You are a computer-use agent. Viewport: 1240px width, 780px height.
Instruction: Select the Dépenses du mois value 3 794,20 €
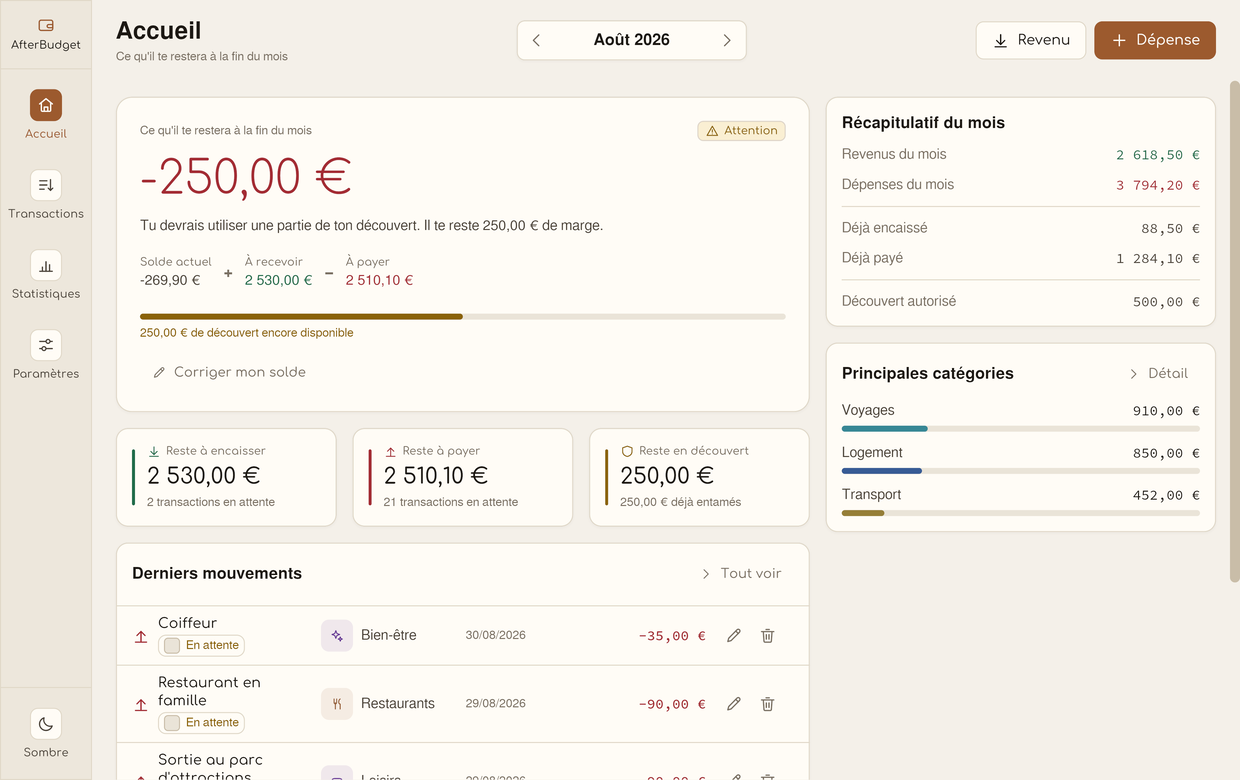(x=1158, y=185)
